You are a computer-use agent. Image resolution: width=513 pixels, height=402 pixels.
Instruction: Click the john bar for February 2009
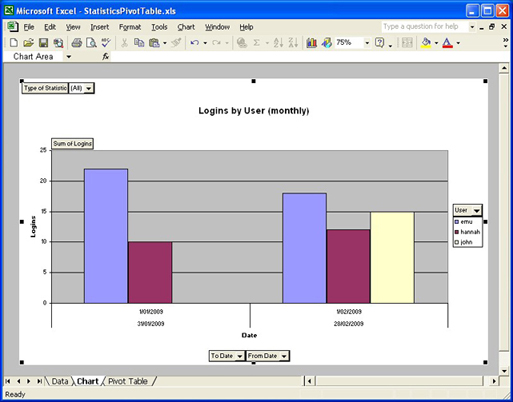[x=392, y=257]
